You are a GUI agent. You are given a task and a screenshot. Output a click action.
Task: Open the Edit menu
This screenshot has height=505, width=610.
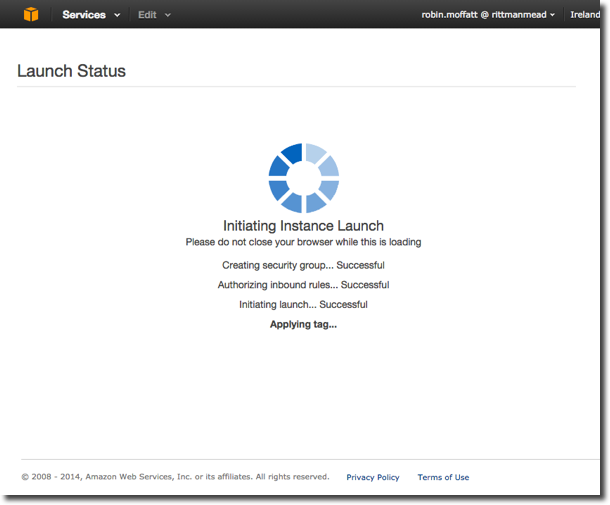(147, 15)
